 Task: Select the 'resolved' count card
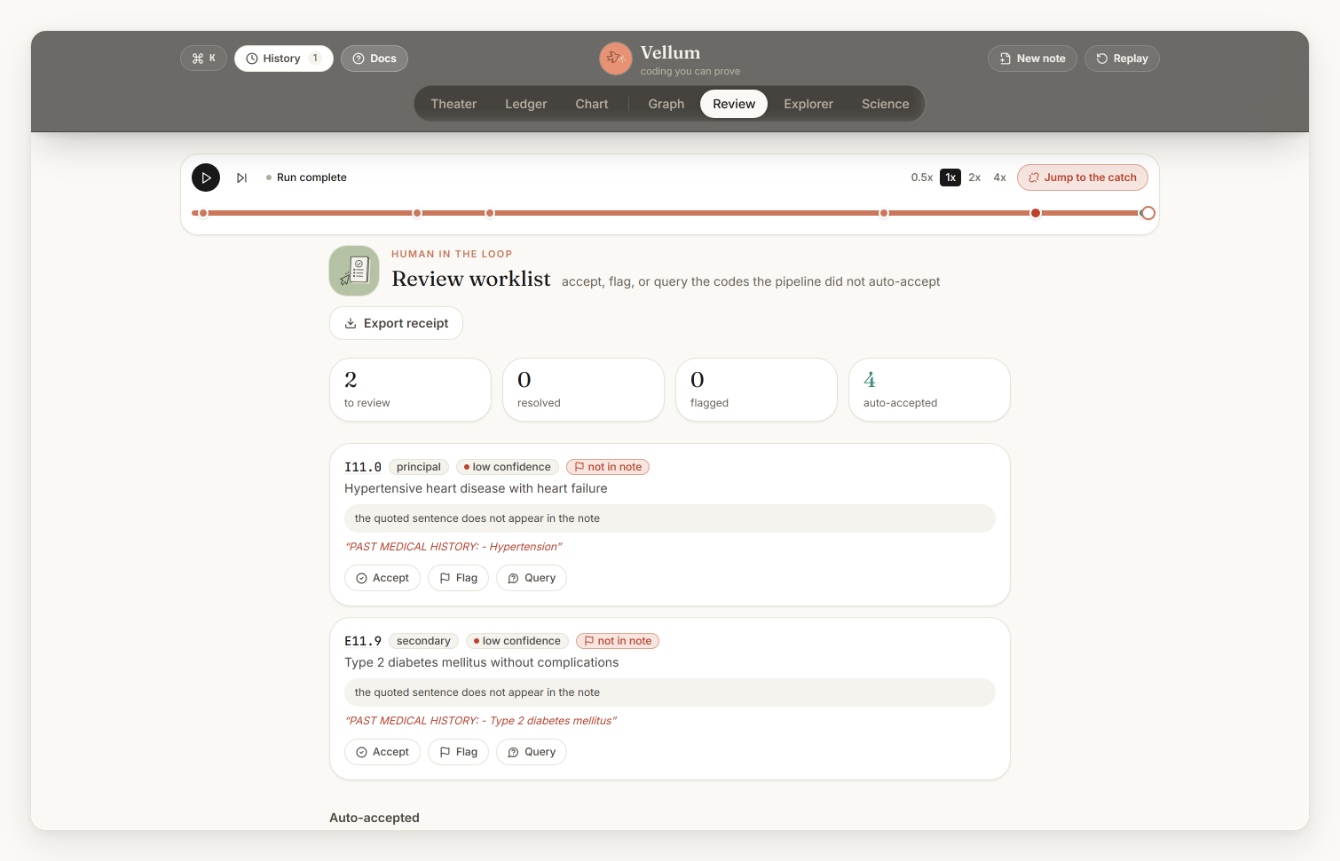click(x=583, y=390)
